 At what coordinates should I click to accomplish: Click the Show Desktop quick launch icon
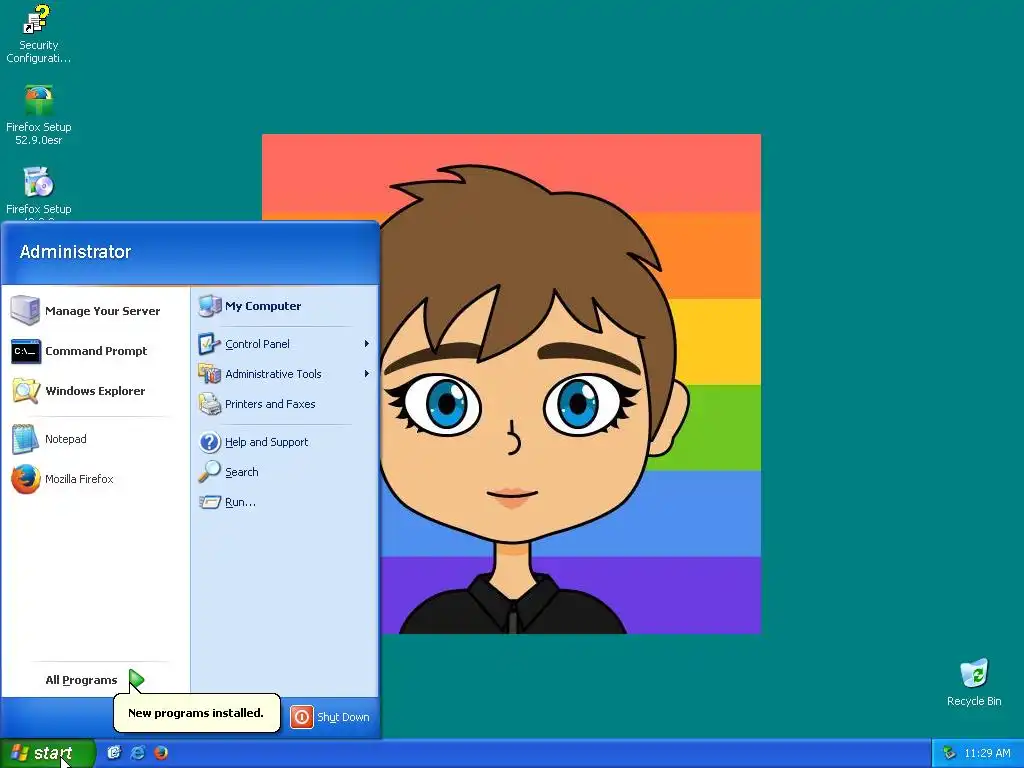[x=114, y=752]
